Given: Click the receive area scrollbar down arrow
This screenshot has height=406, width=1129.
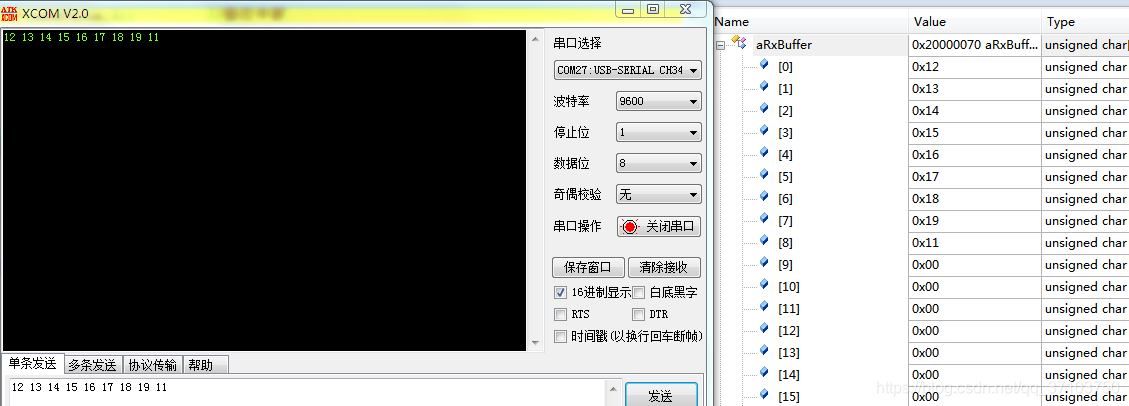Looking at the screenshot, I should tap(535, 343).
